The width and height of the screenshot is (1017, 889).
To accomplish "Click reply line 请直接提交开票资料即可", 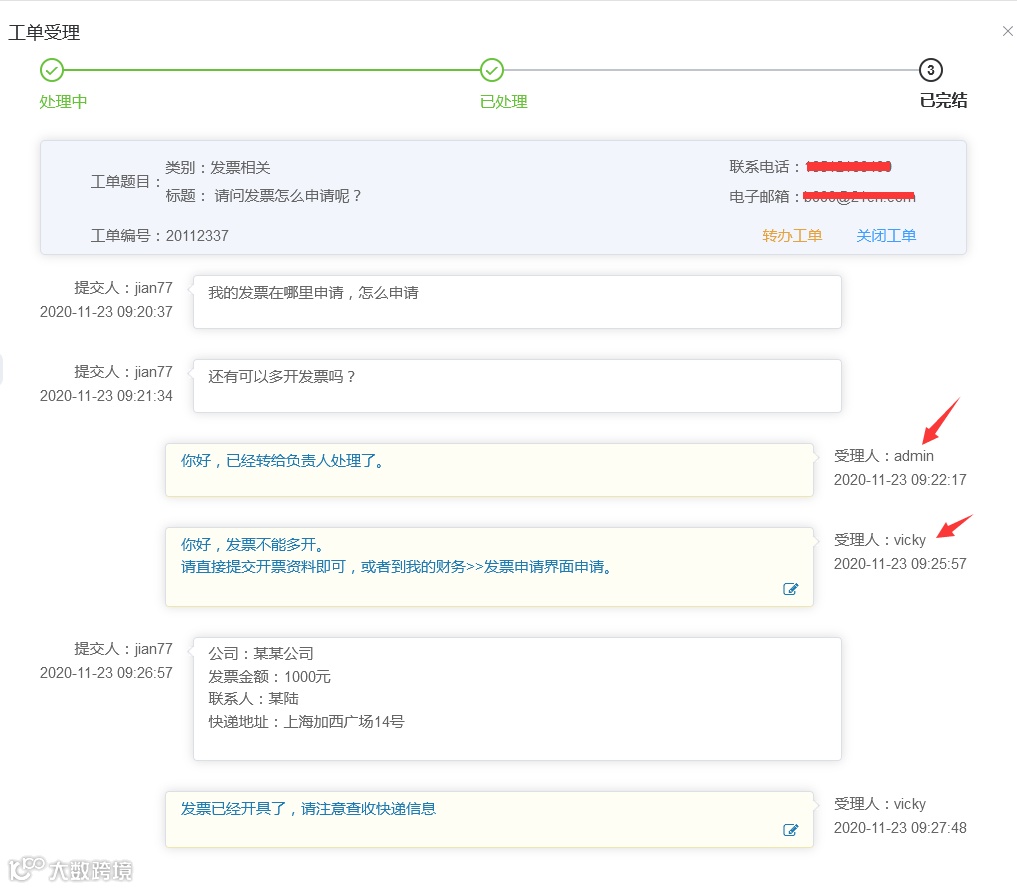I will pos(263,567).
